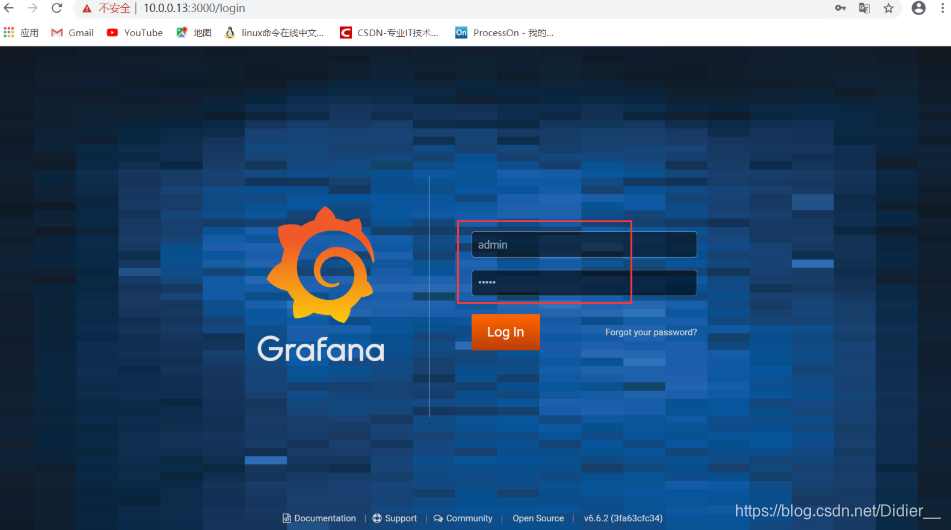951x530 pixels.
Task: Go back with the browser back arrow
Action: coord(9,8)
